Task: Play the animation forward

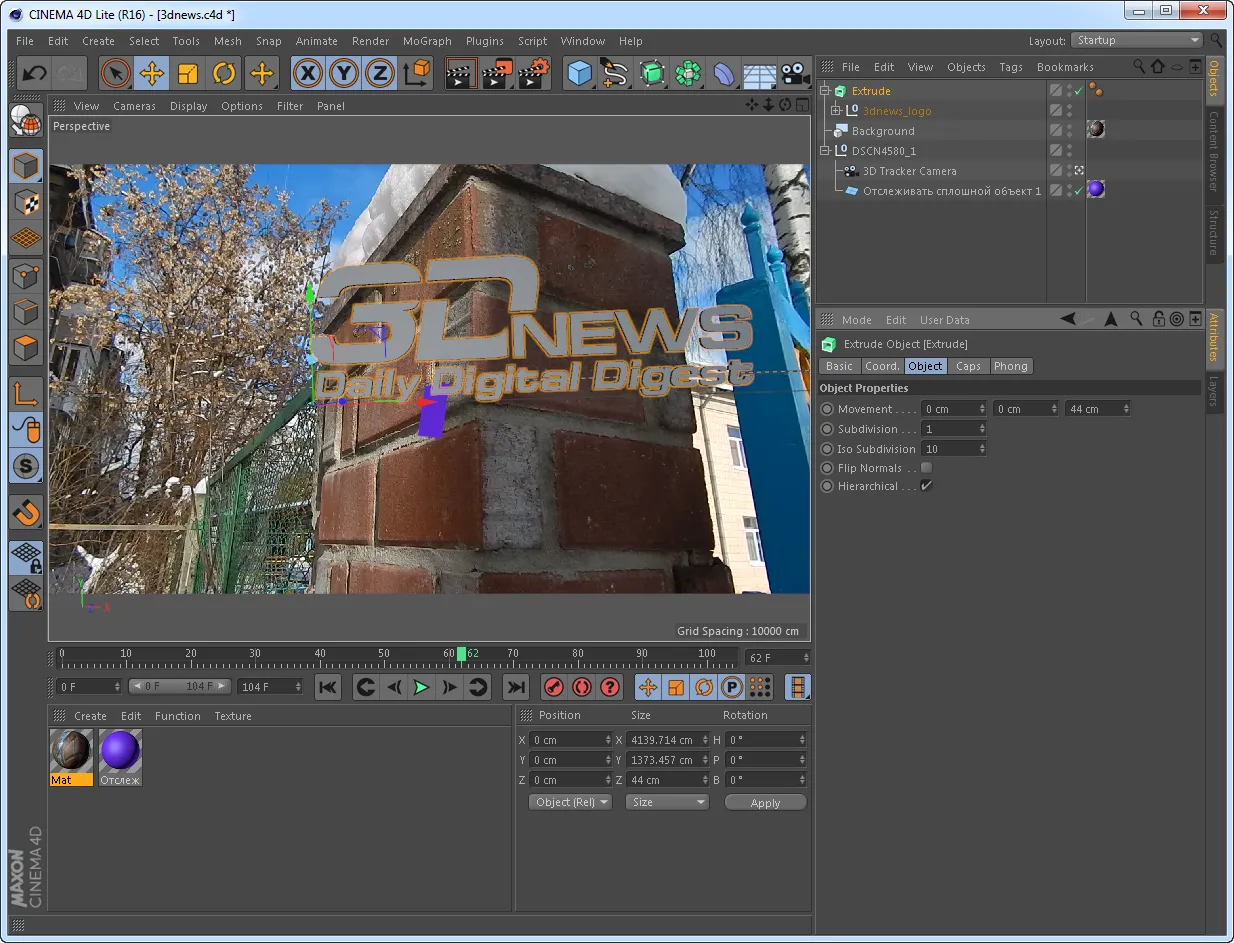Action: tap(421, 687)
